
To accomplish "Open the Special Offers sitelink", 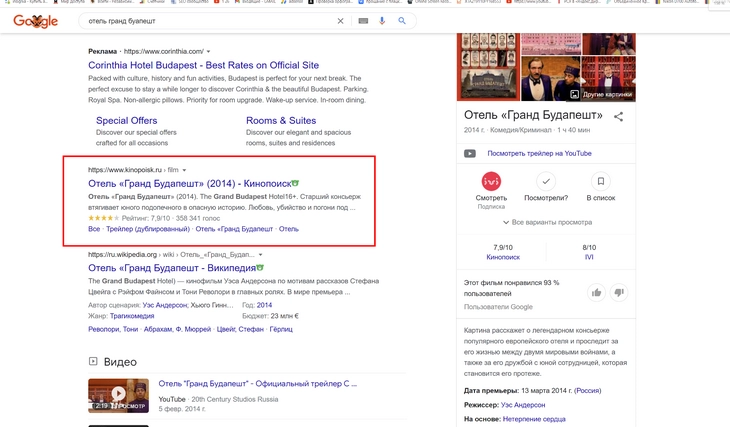I will pyautogui.click(x=127, y=121).
